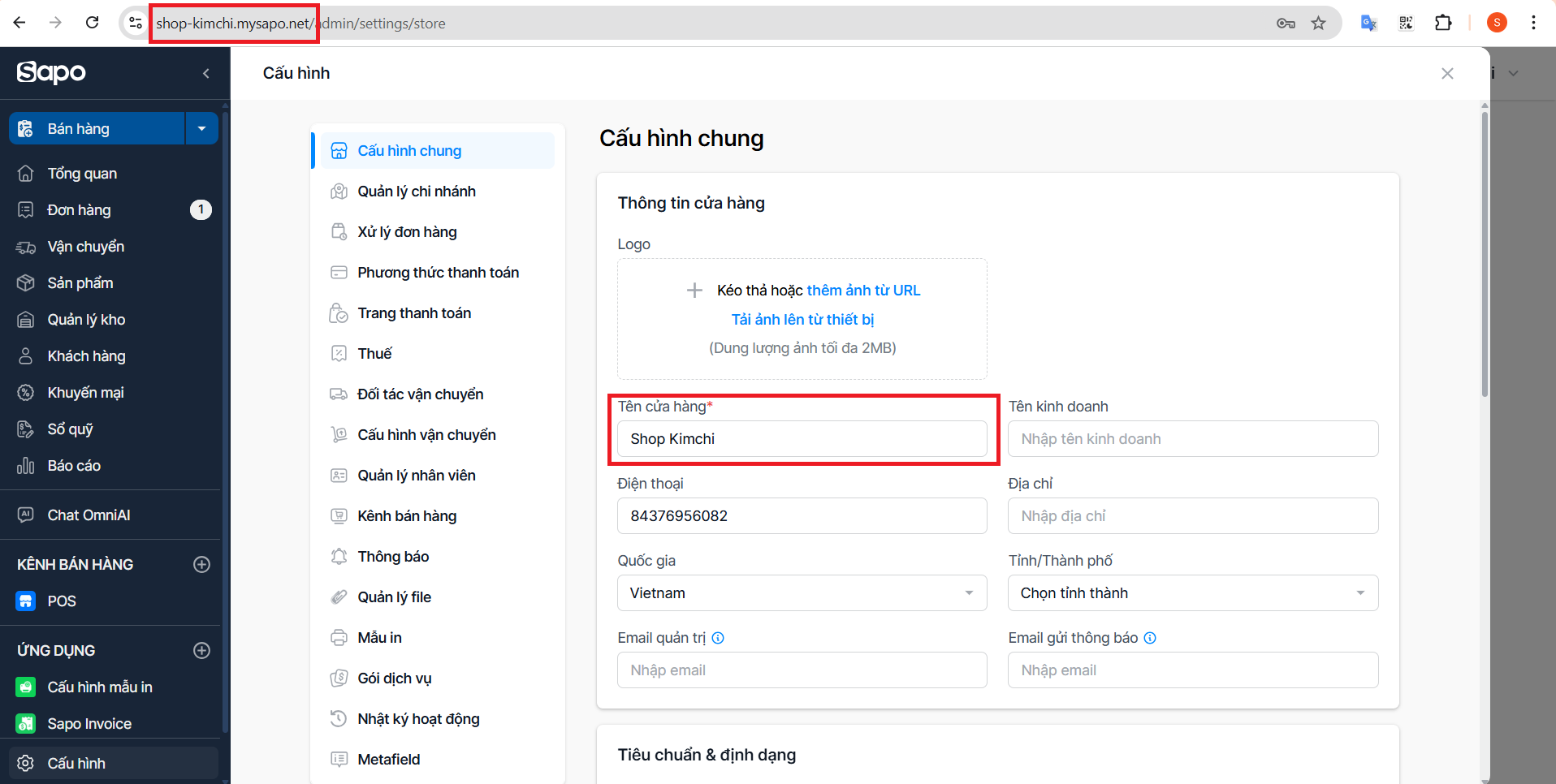The height and width of the screenshot is (784, 1556).
Task: Click the Chat OmniAI icon
Action: click(x=26, y=515)
